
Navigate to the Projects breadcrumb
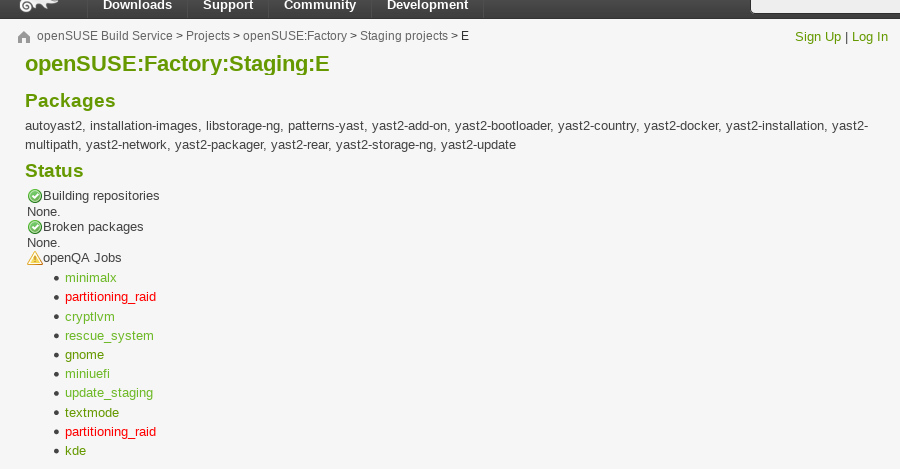pos(208,36)
